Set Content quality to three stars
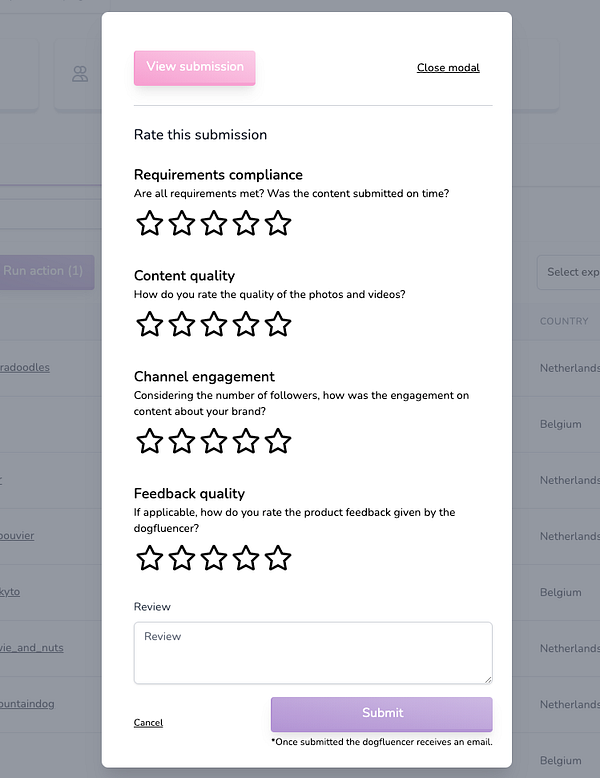 pos(213,324)
